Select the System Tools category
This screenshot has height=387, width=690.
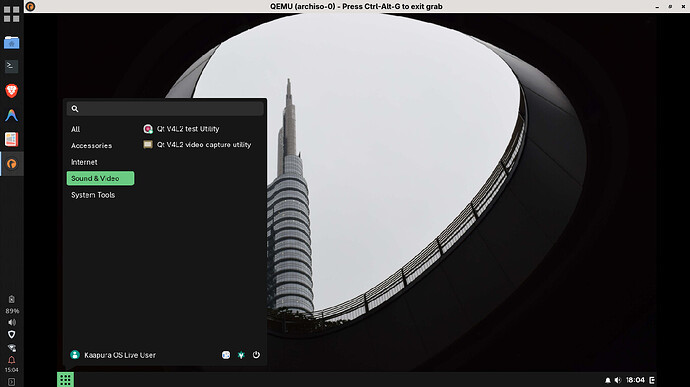click(x=93, y=195)
